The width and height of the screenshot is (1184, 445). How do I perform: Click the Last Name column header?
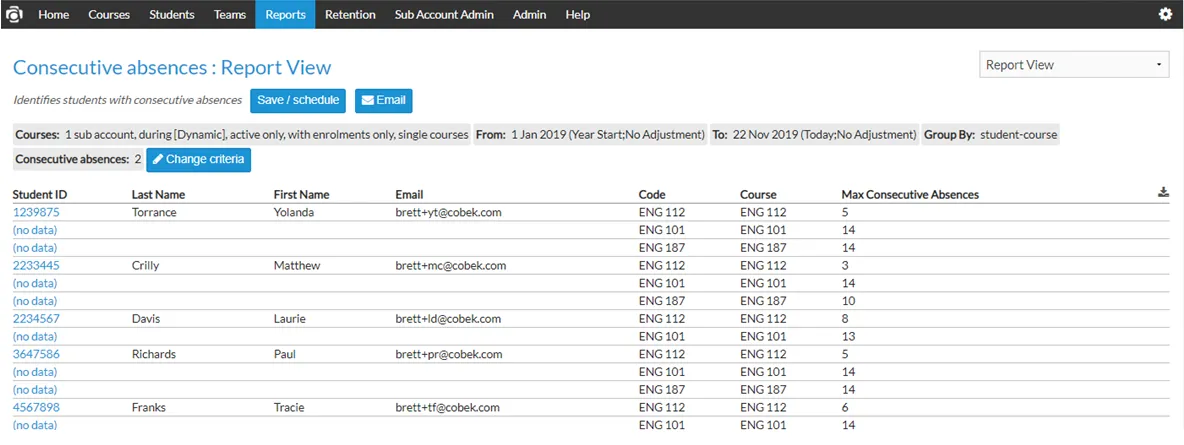click(x=159, y=194)
